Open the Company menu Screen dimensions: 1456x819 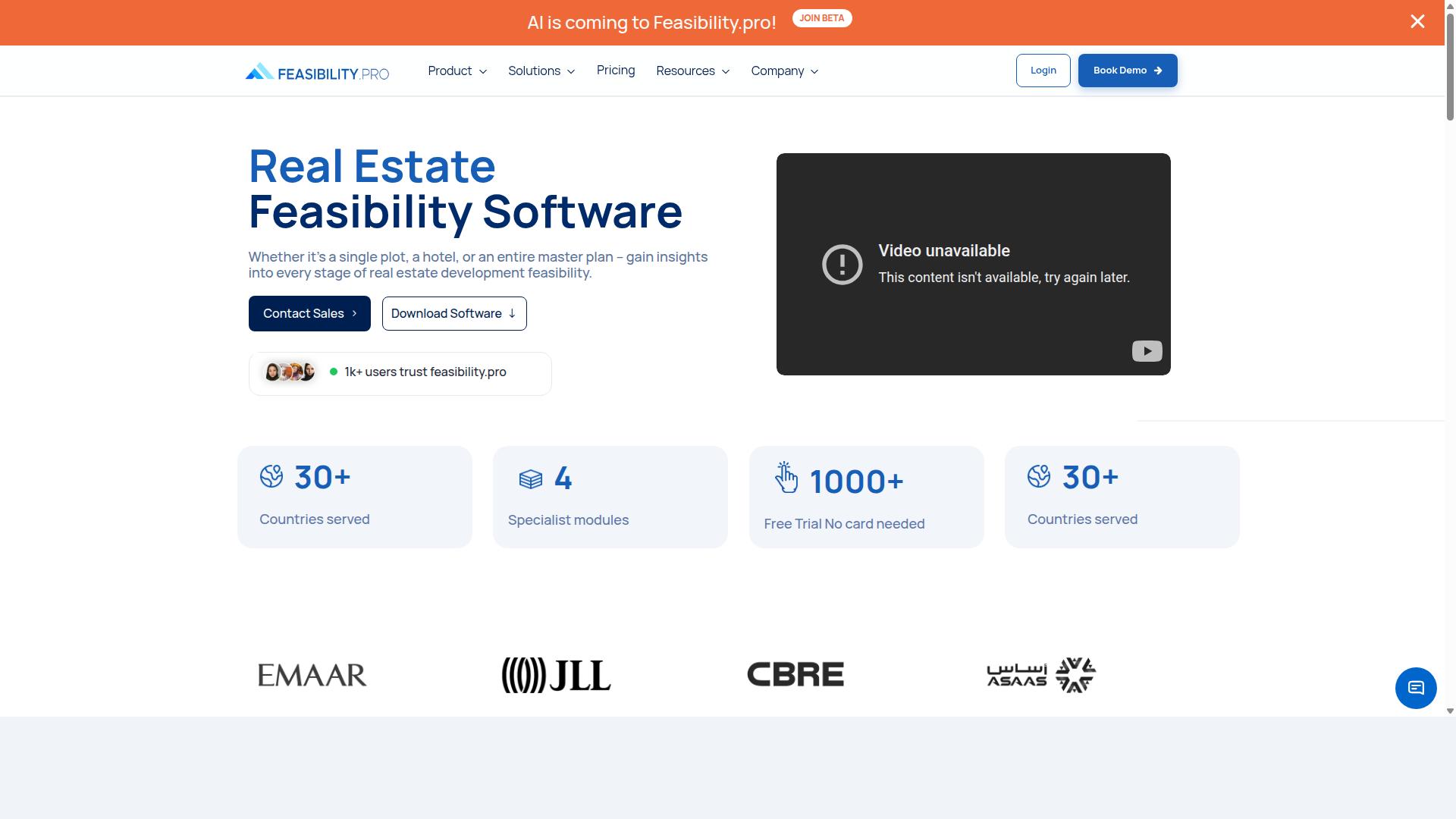pos(785,71)
